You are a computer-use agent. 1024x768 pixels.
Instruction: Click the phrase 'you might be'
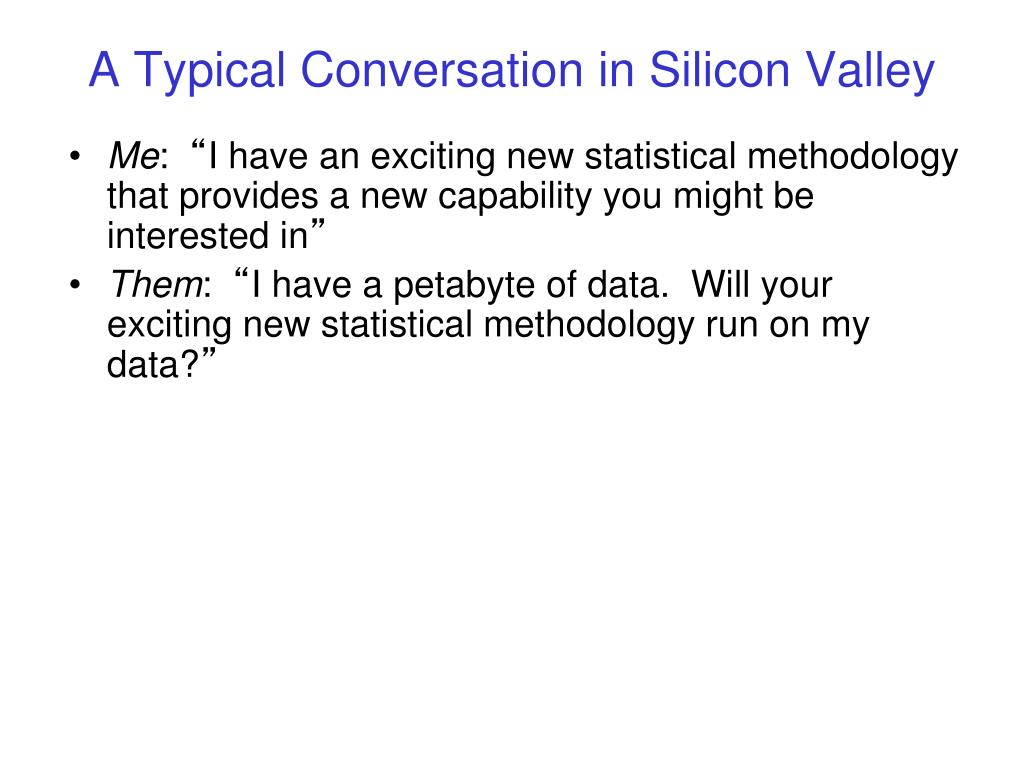click(x=709, y=197)
